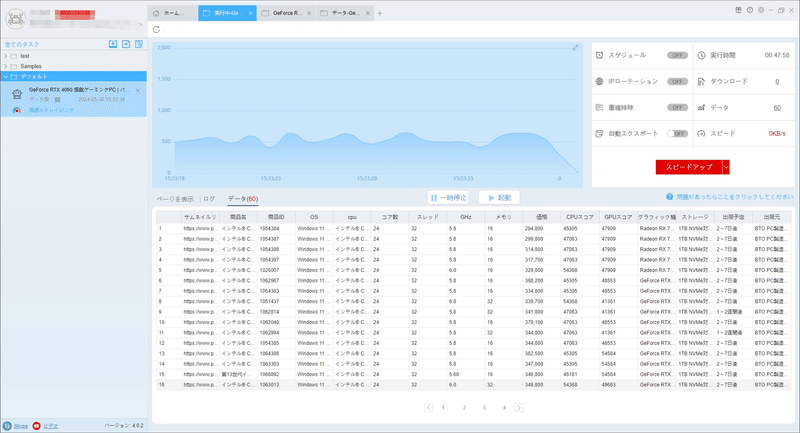Click the 商品ID column header
Screen dimensions: 800x433
click(276, 217)
